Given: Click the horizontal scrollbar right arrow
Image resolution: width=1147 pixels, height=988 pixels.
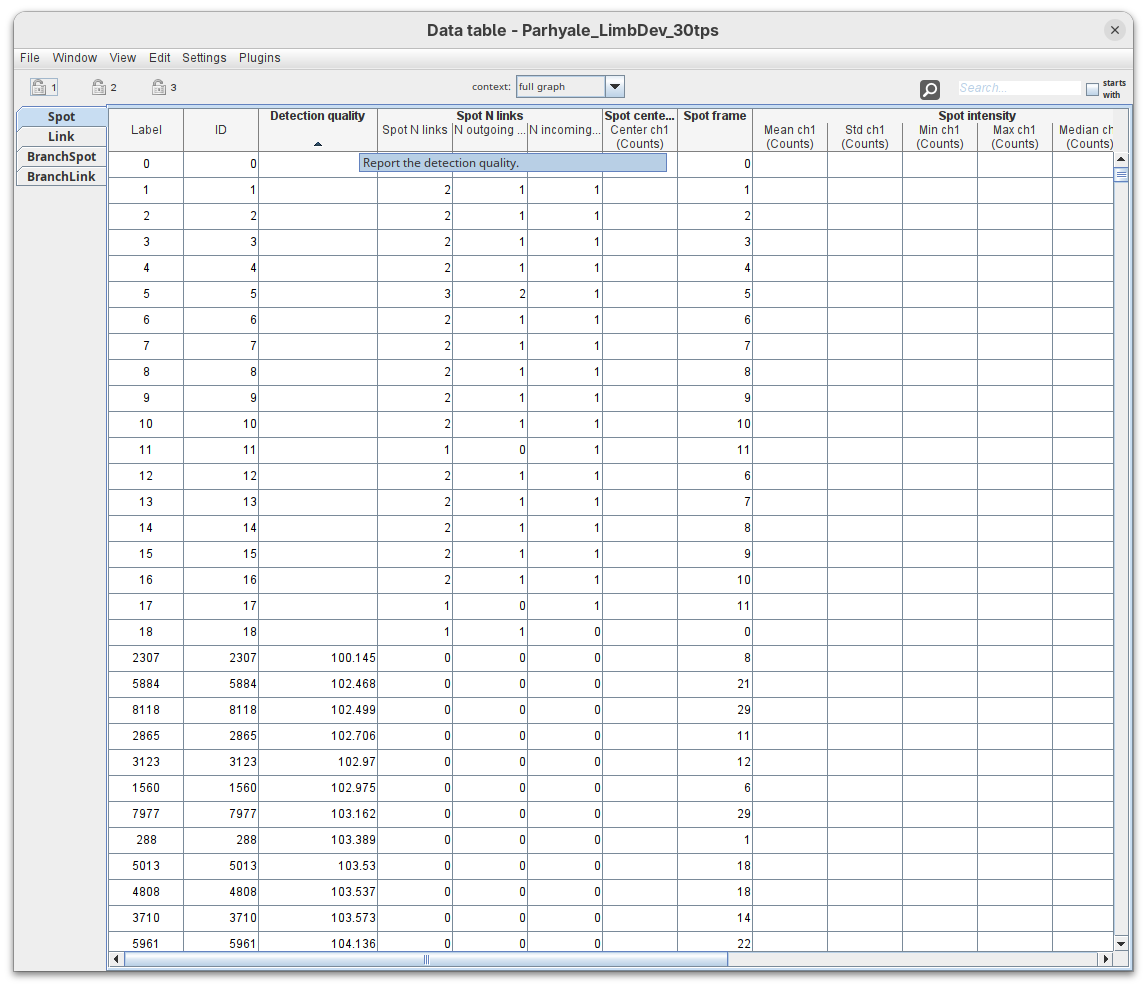Looking at the screenshot, I should 1105,959.
